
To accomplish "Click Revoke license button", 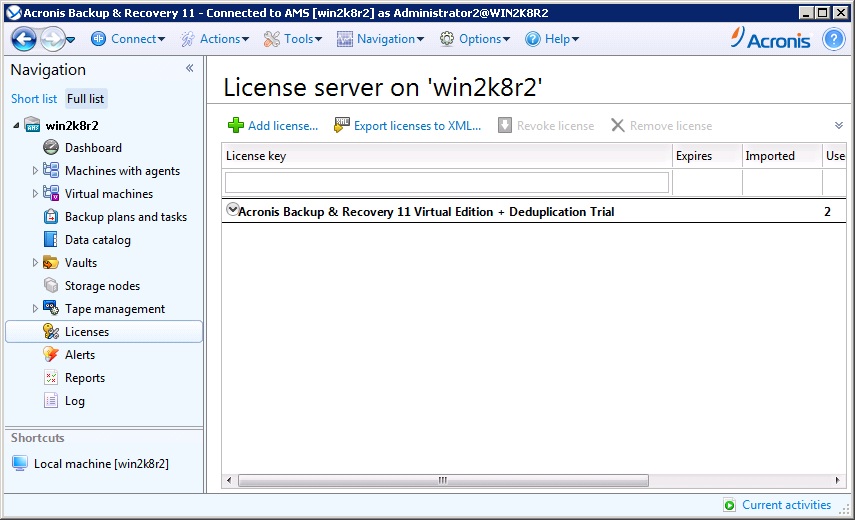I will 546,126.
